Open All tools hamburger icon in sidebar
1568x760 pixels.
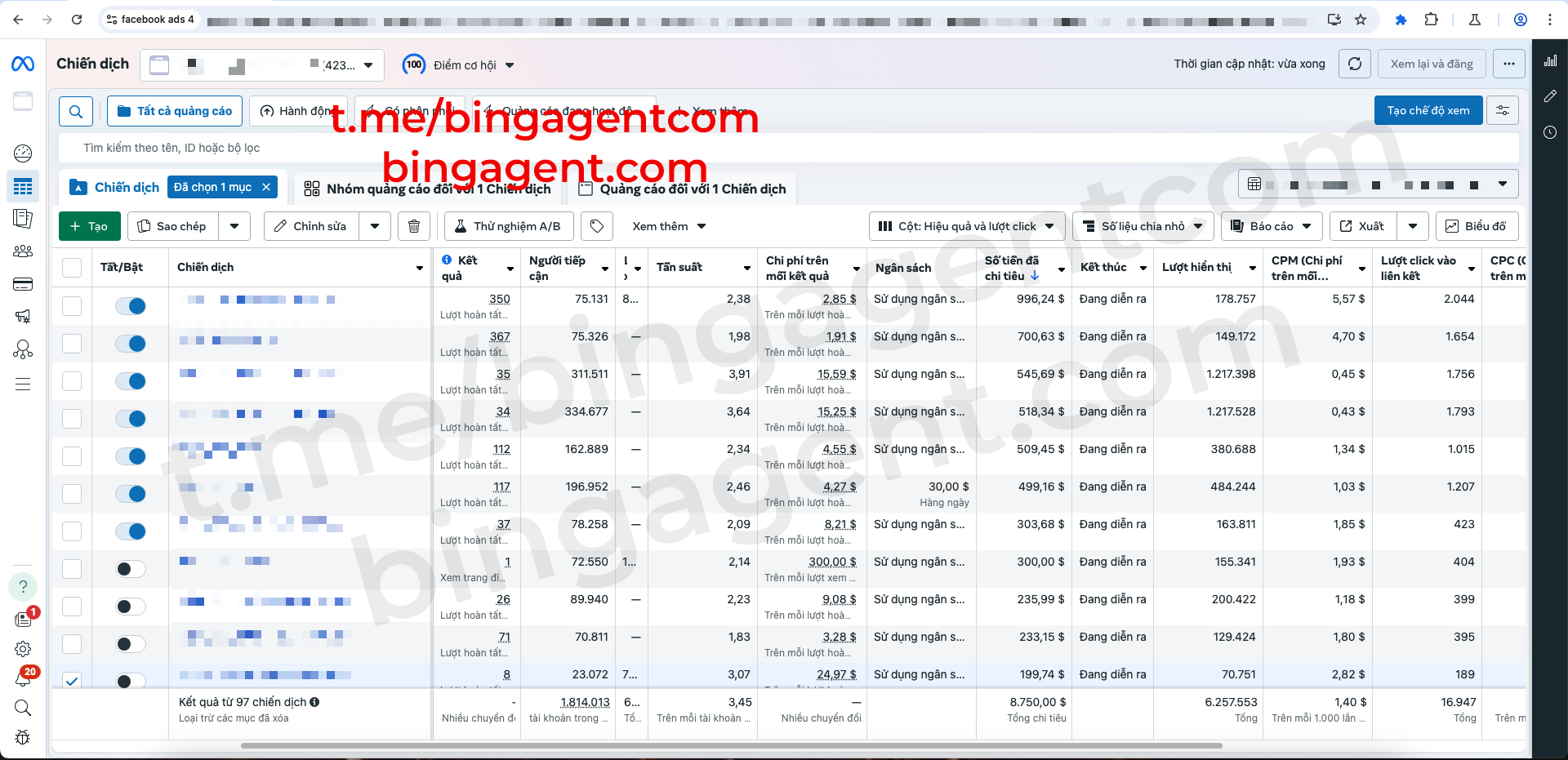tap(23, 384)
